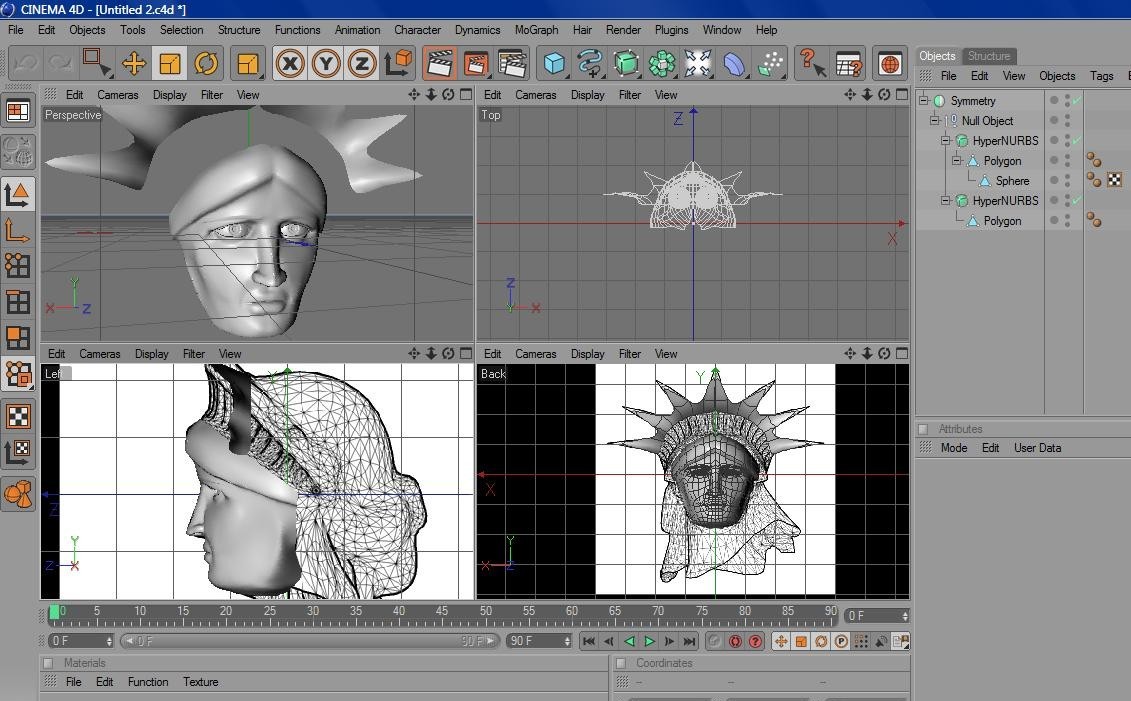
Task: Click the Redo arrow in the top toolbar
Action: click(x=59, y=63)
